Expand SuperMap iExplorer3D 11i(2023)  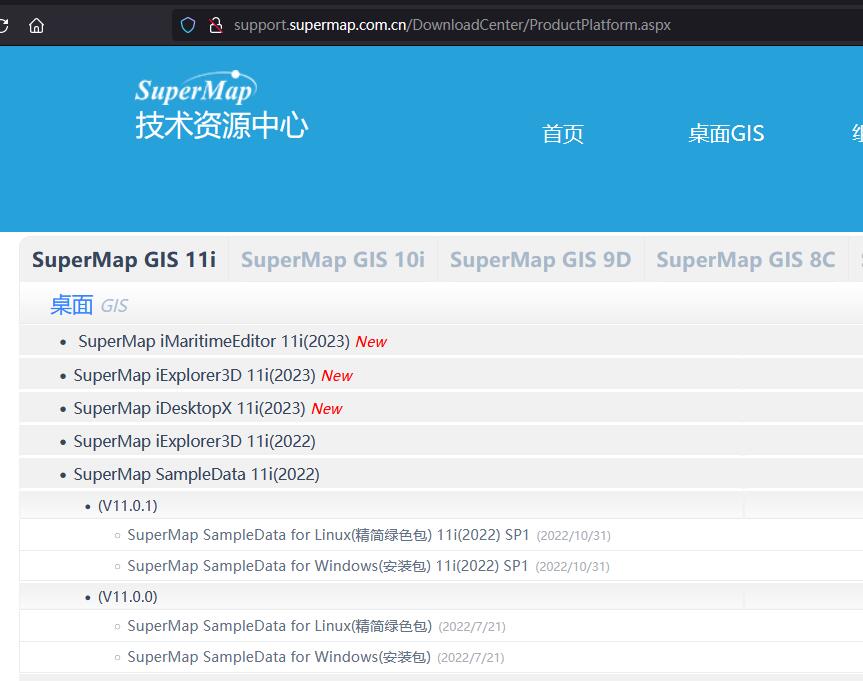[x=194, y=375]
